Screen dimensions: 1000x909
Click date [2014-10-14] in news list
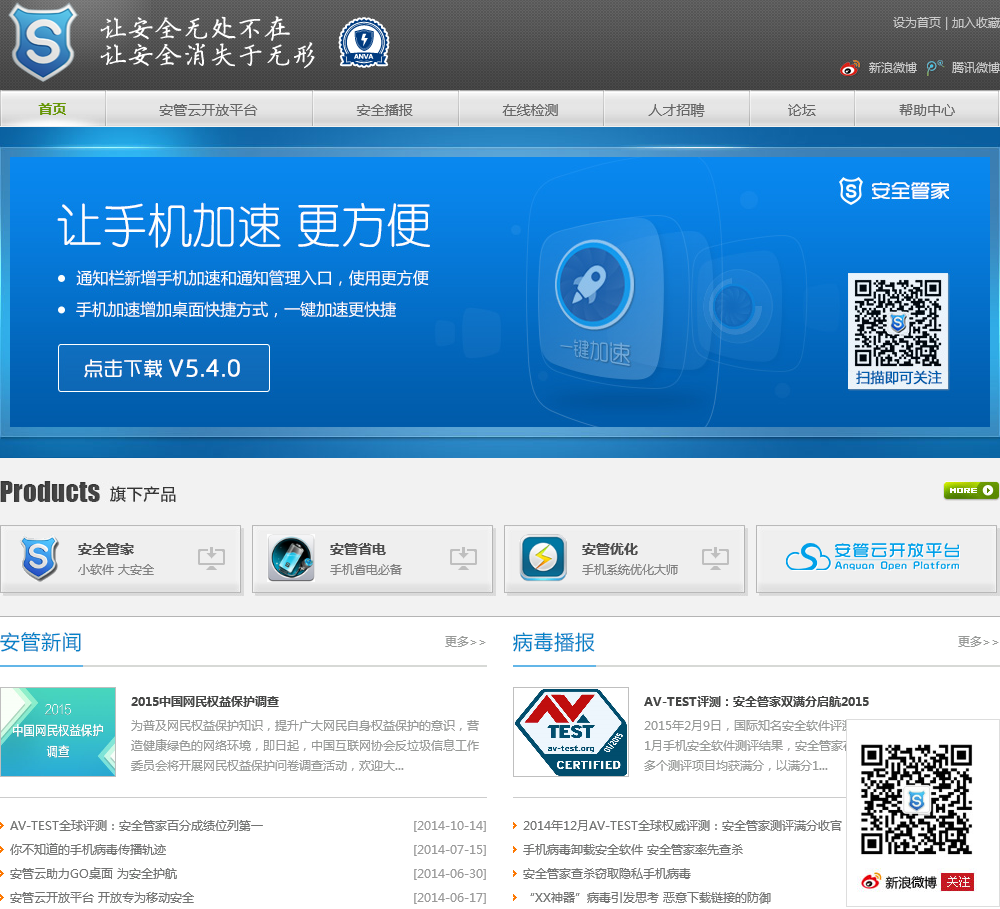[x=450, y=825]
